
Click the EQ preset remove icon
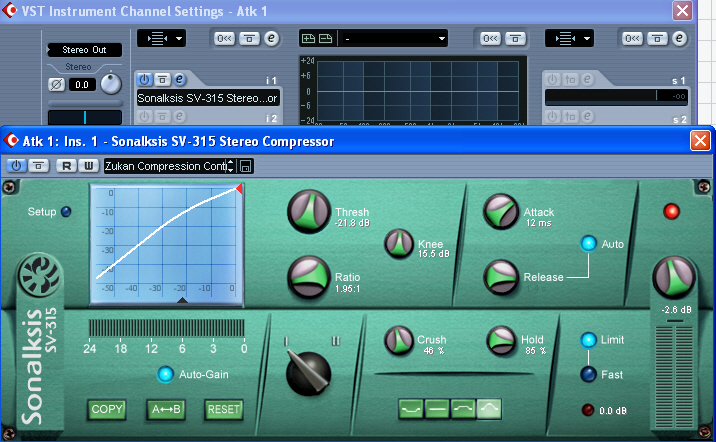tap(325, 39)
